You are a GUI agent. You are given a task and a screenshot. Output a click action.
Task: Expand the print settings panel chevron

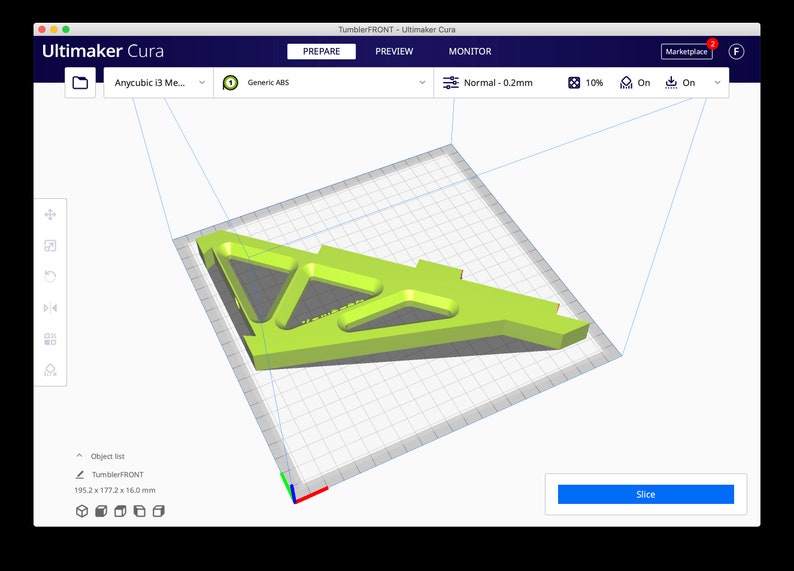718,83
